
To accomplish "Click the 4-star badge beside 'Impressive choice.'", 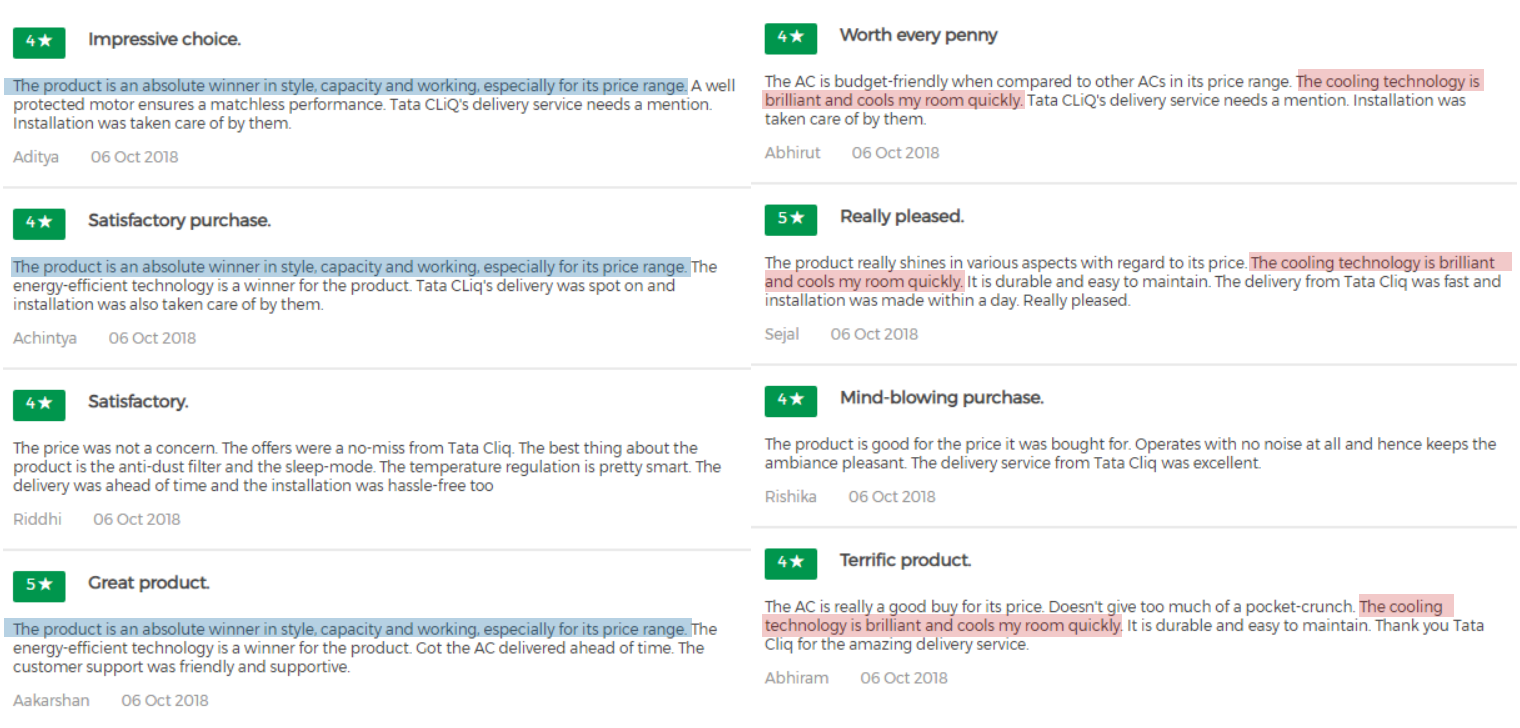I will (39, 41).
